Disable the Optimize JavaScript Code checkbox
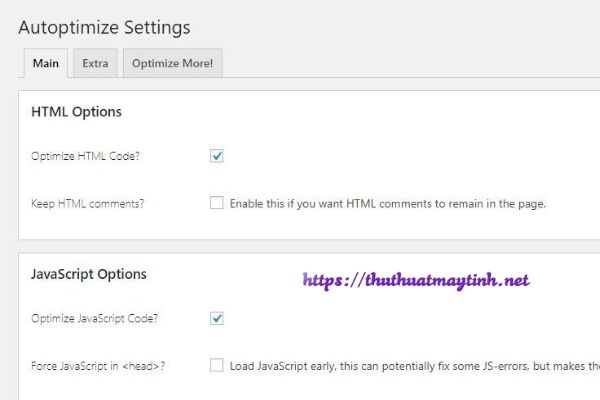Image resolution: width=600 pixels, height=400 pixels. point(217,318)
